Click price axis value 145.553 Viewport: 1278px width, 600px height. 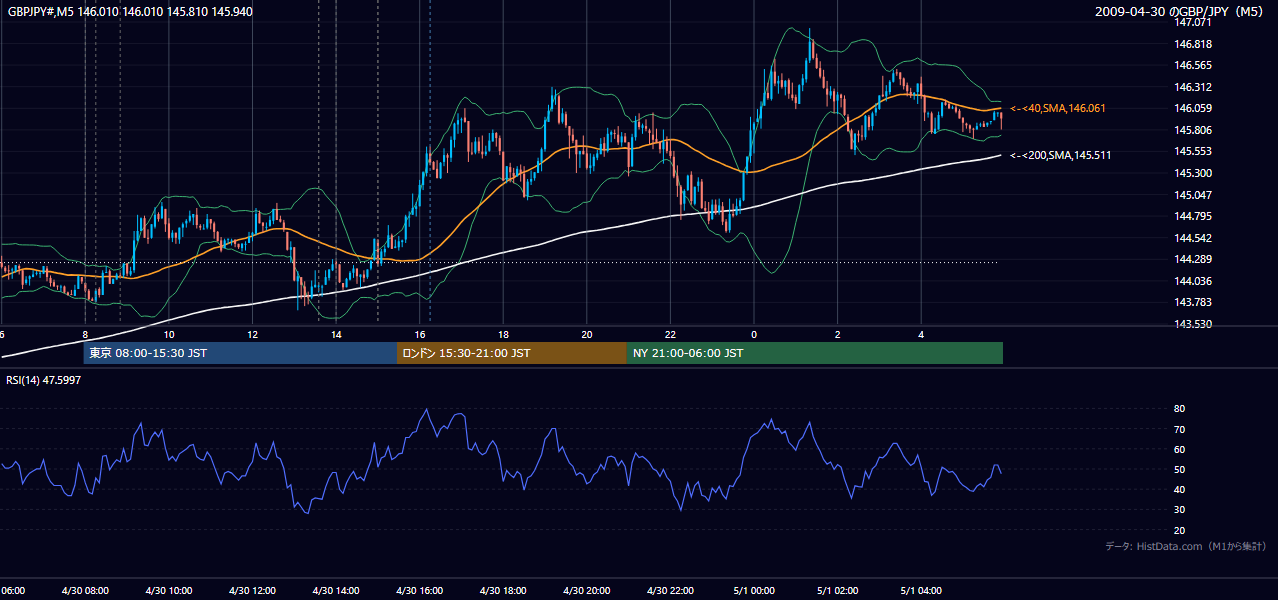point(1195,151)
